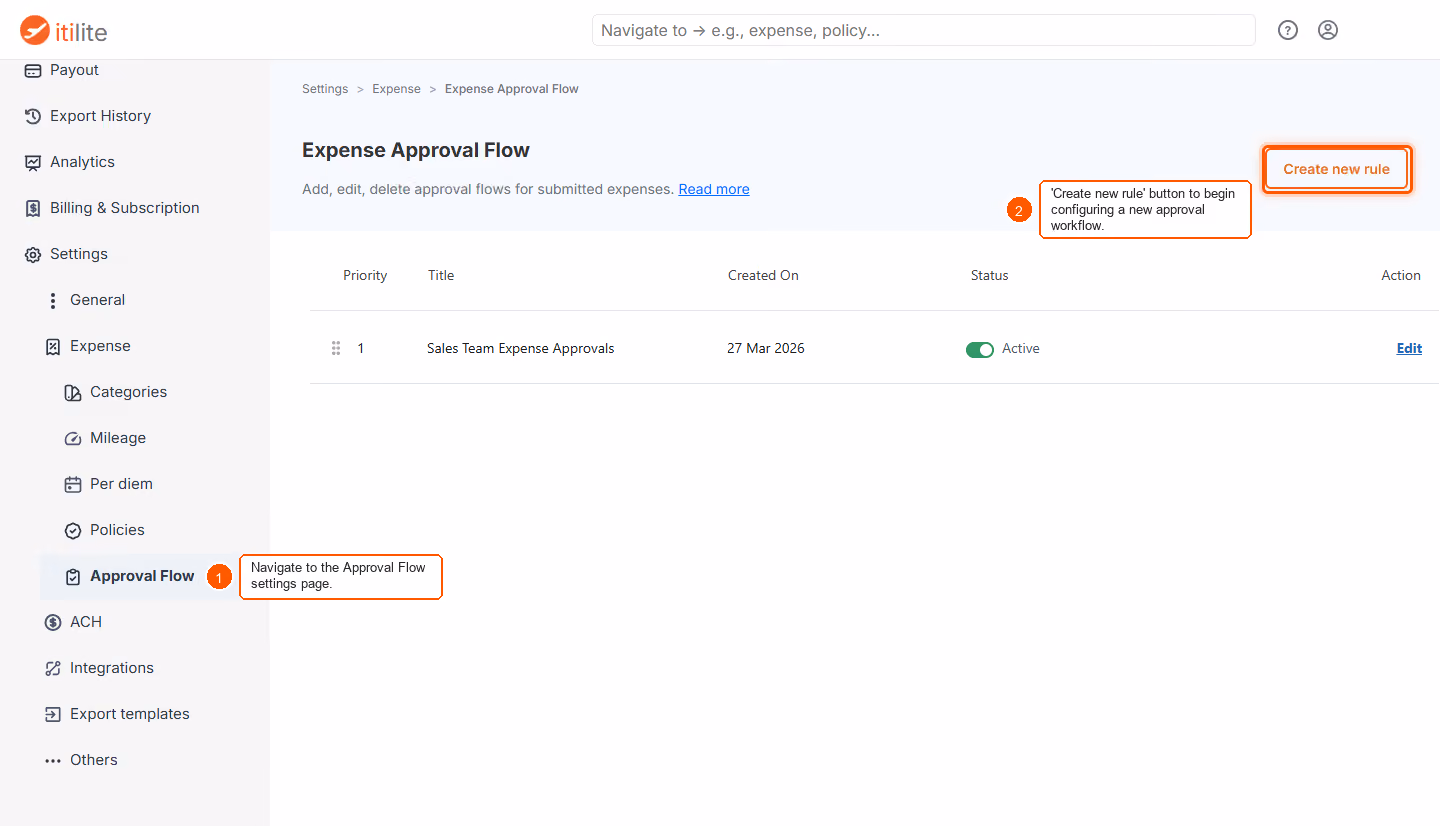Focus the Navigate to search field
The image size is (1440, 826).
pyautogui.click(x=924, y=30)
